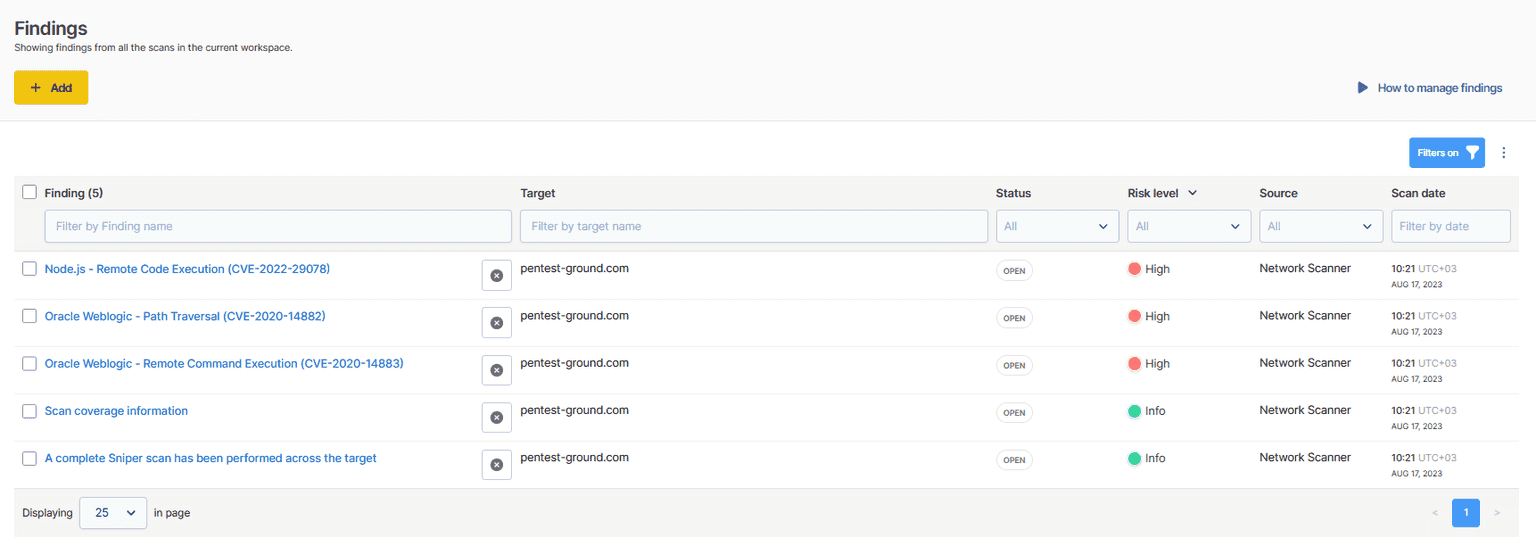
Task: Check the Node.js Remote Code Execution row
Action: tap(30, 269)
